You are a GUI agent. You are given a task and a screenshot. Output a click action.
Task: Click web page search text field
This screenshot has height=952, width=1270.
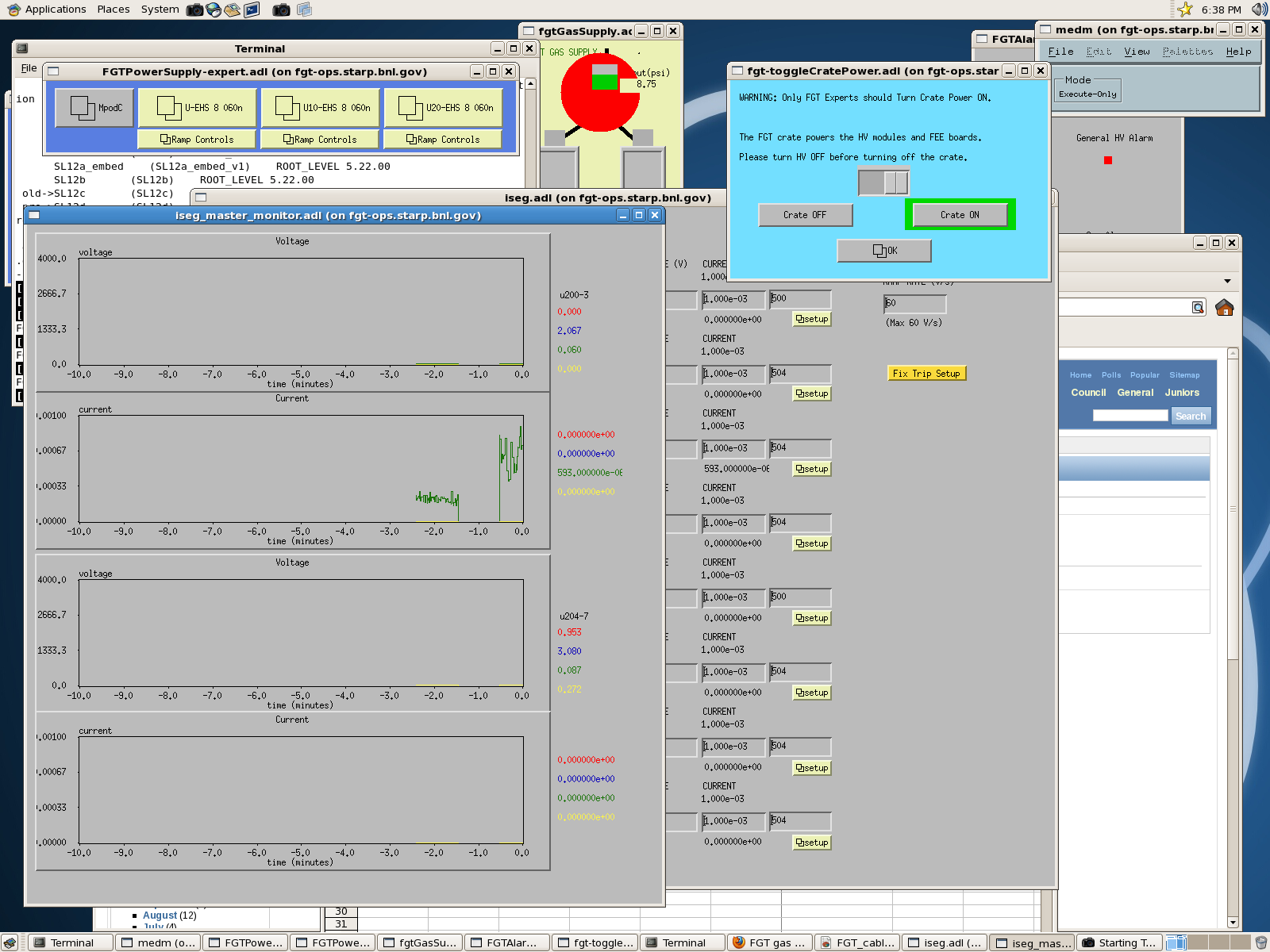(x=1130, y=416)
